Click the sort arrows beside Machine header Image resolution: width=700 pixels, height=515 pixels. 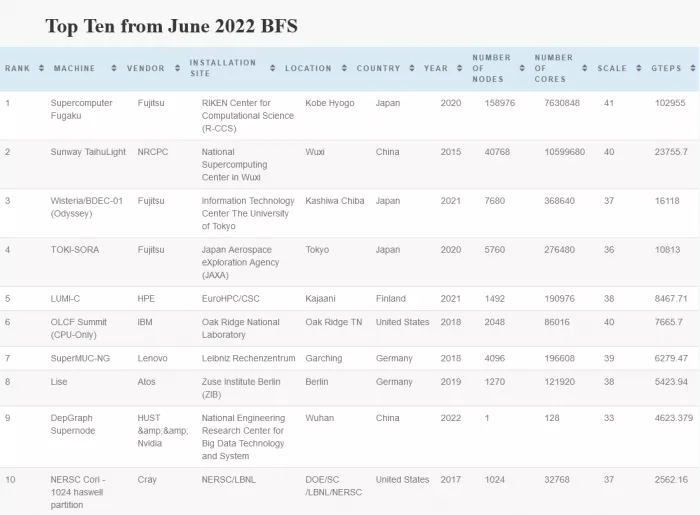(x=114, y=68)
